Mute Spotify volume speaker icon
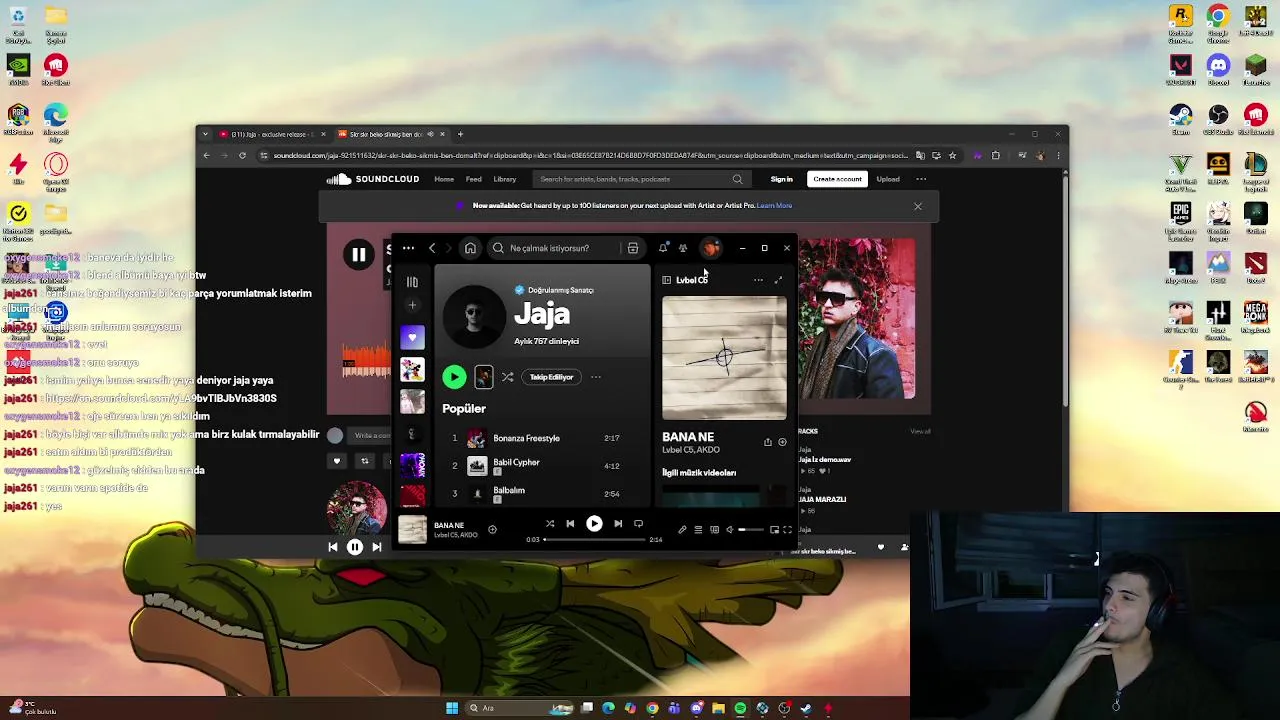 729,530
